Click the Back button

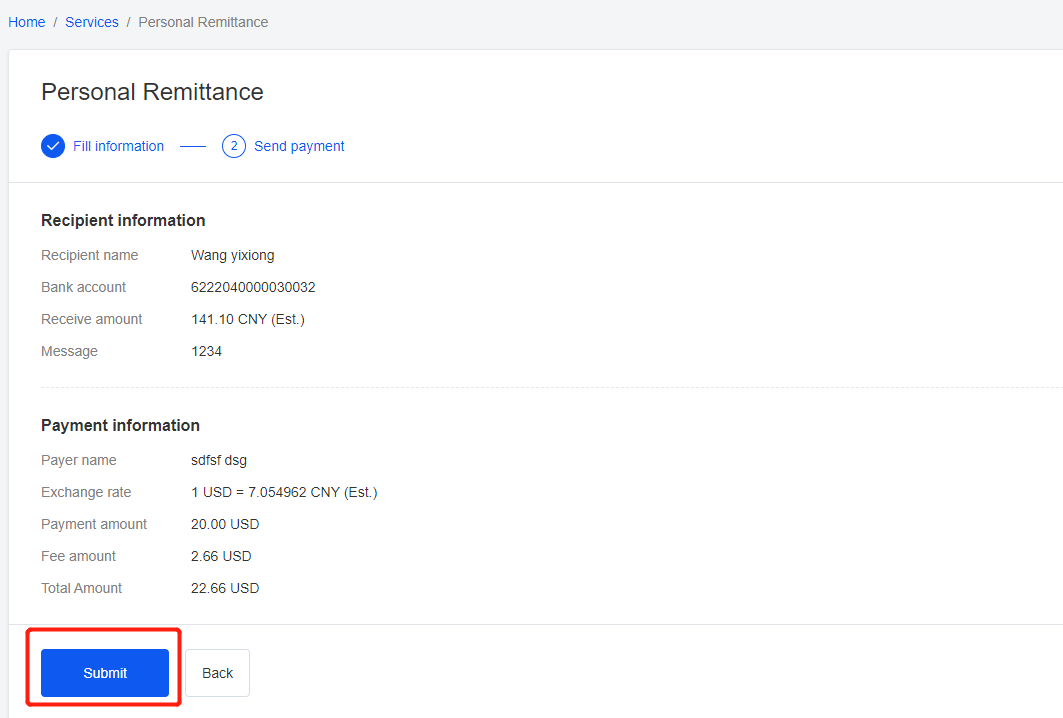(x=218, y=673)
